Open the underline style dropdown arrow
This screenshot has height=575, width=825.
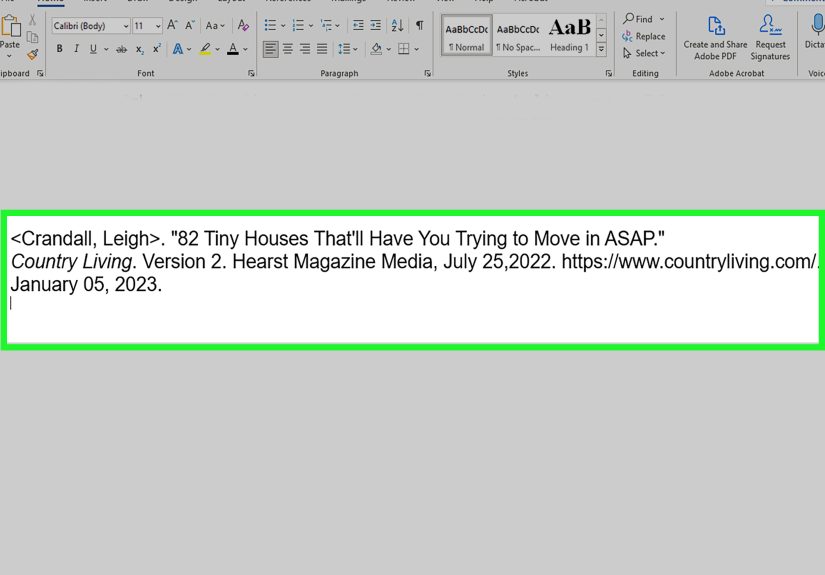point(106,49)
